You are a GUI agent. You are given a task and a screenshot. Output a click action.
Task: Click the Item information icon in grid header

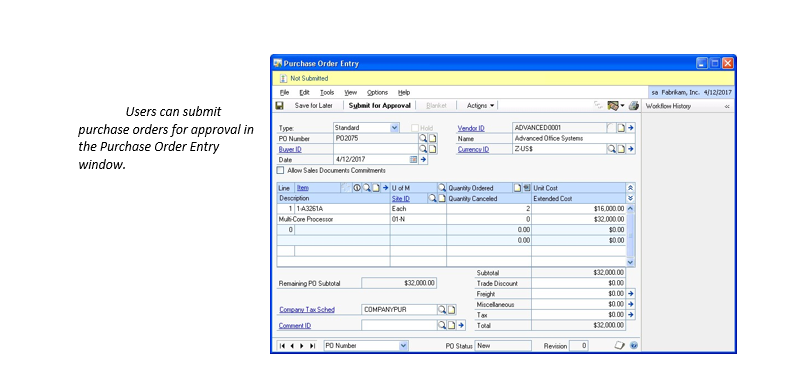tap(358, 188)
